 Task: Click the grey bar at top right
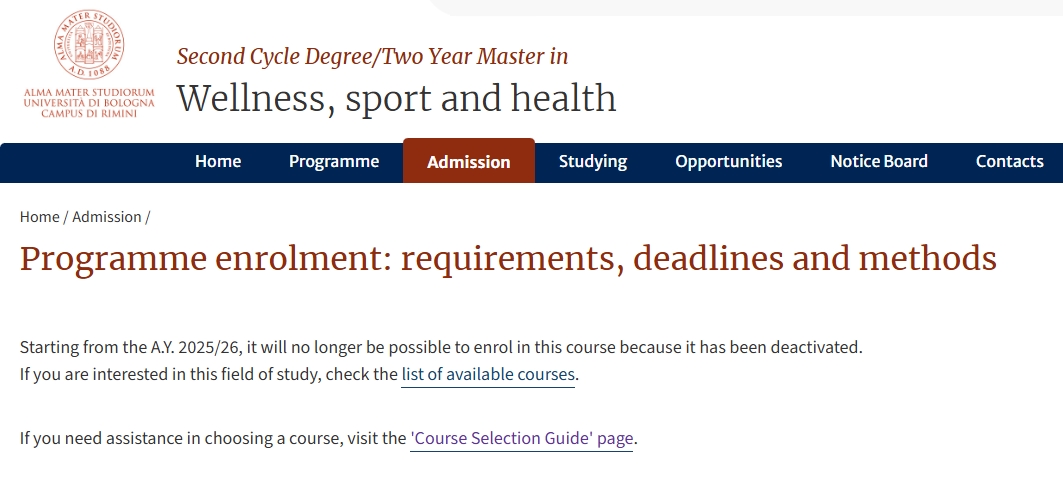[746, 7]
